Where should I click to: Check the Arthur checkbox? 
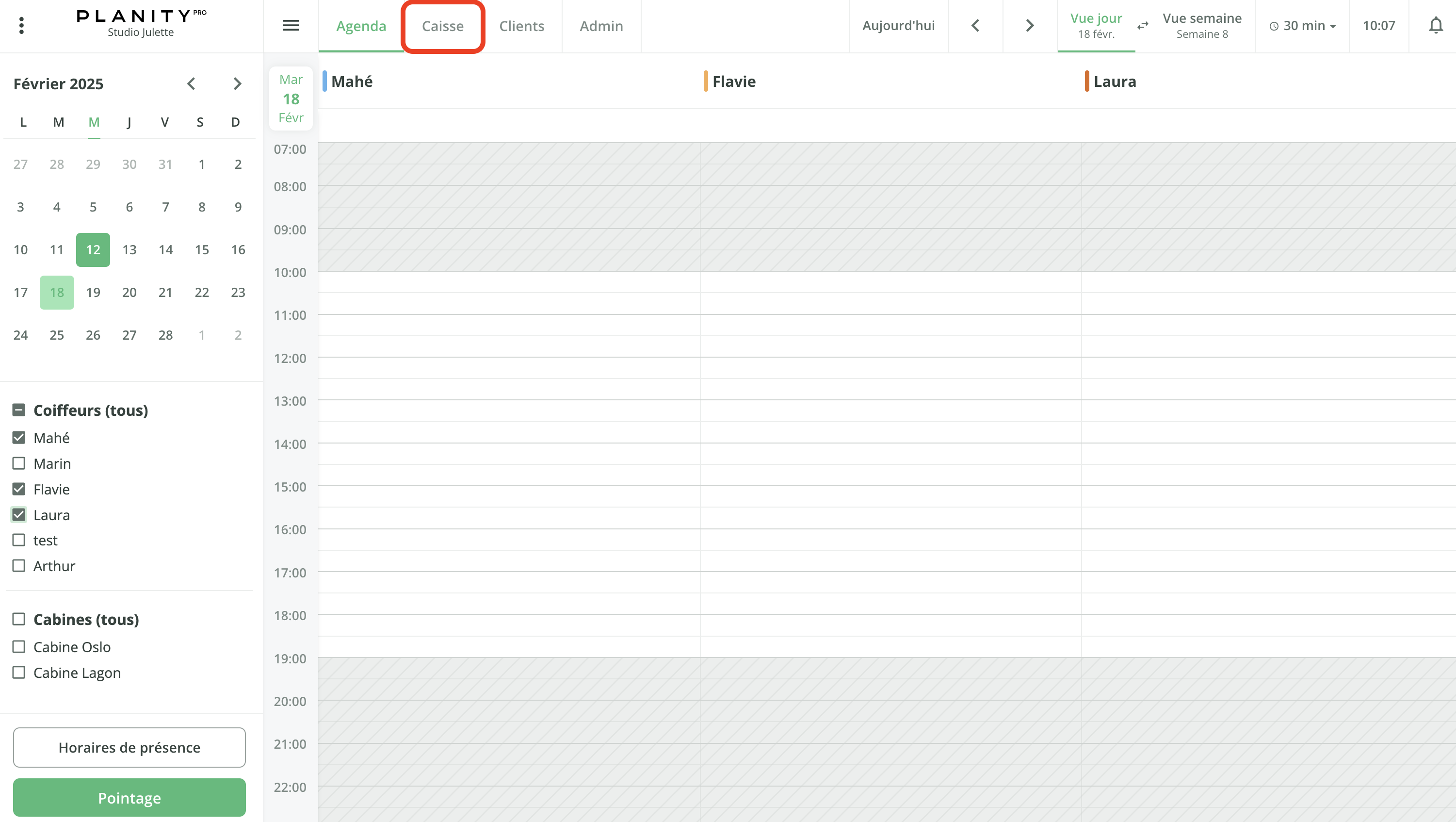(18, 565)
